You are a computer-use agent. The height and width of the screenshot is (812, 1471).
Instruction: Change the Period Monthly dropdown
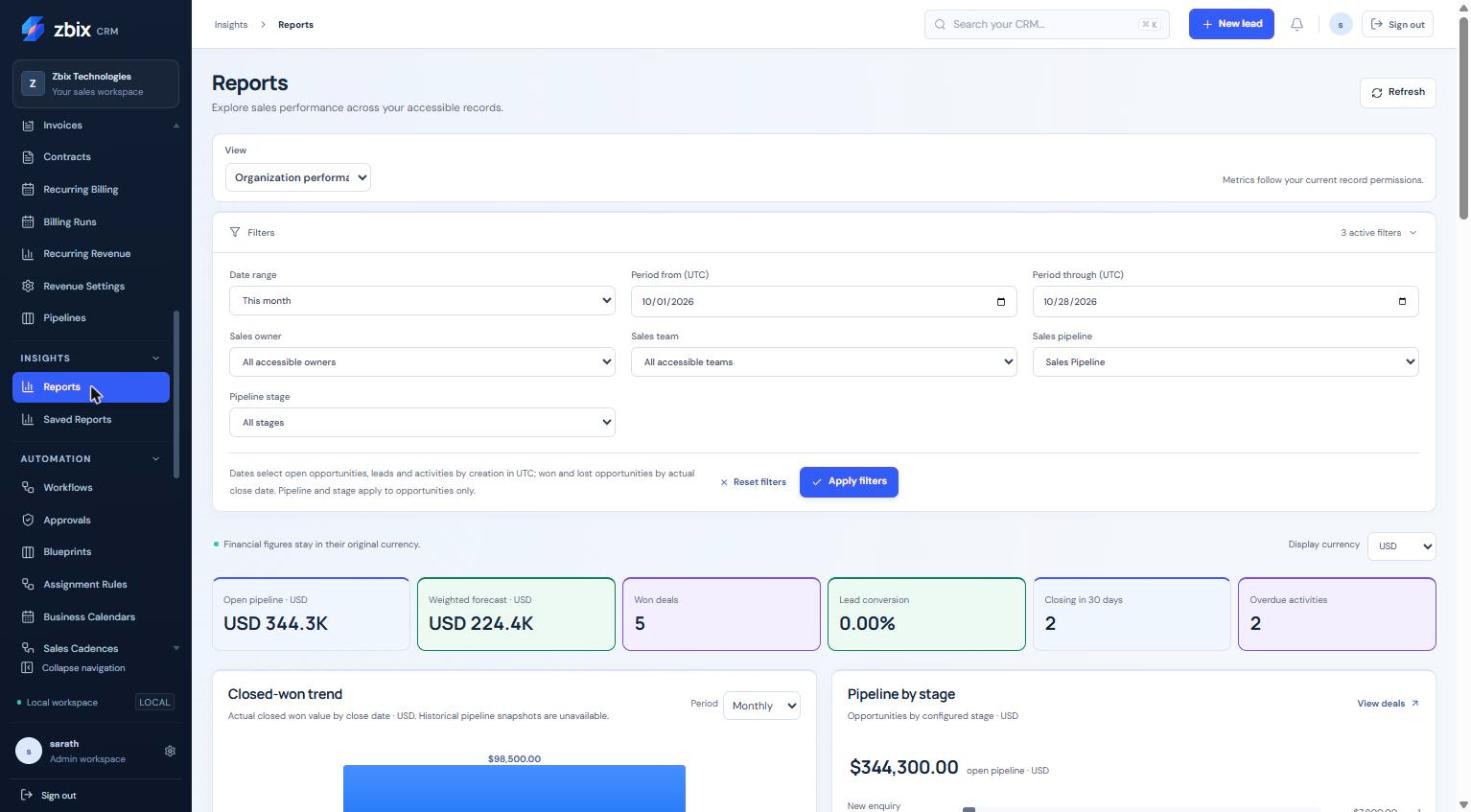761,706
